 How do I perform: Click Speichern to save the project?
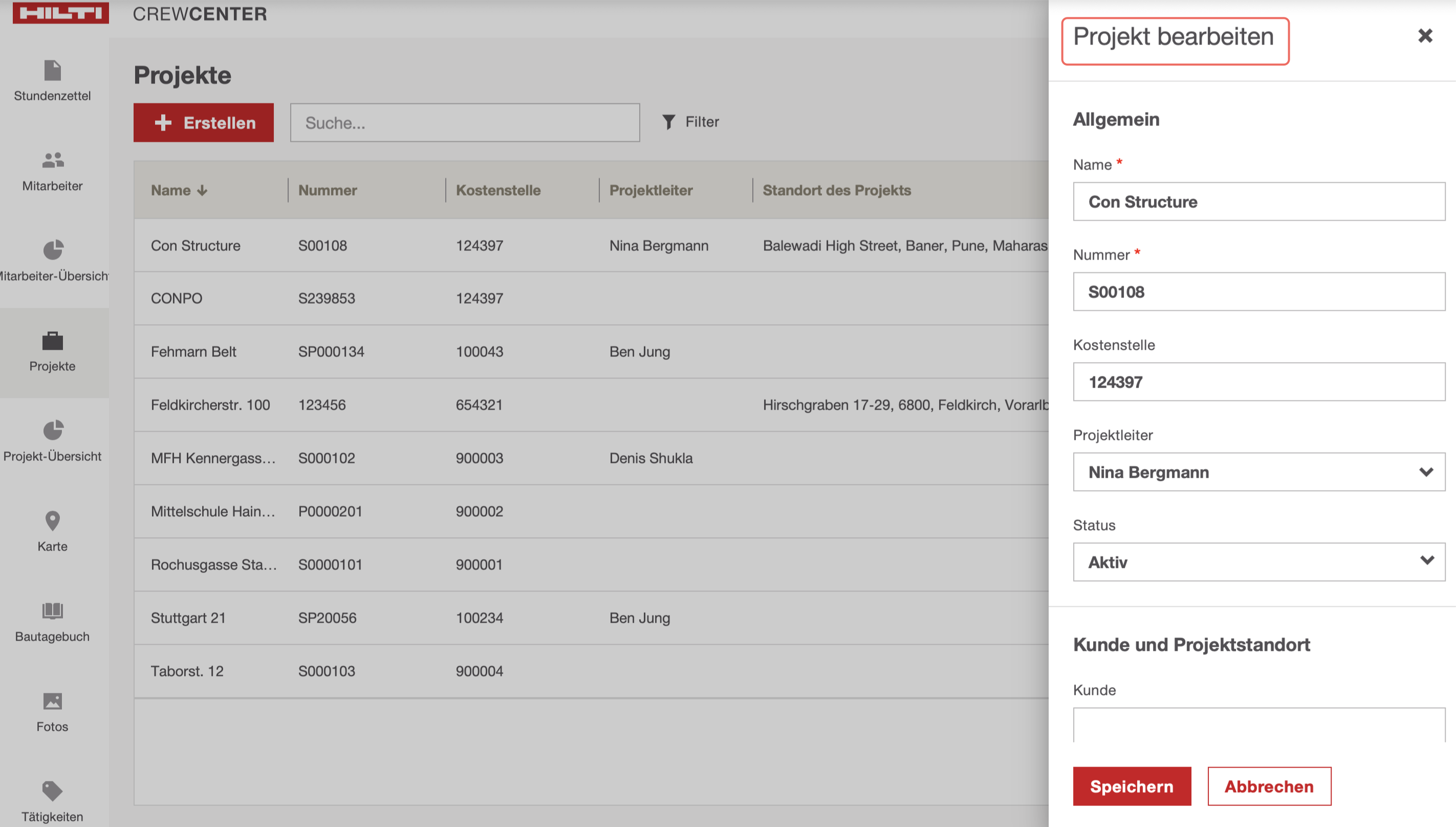point(1132,786)
